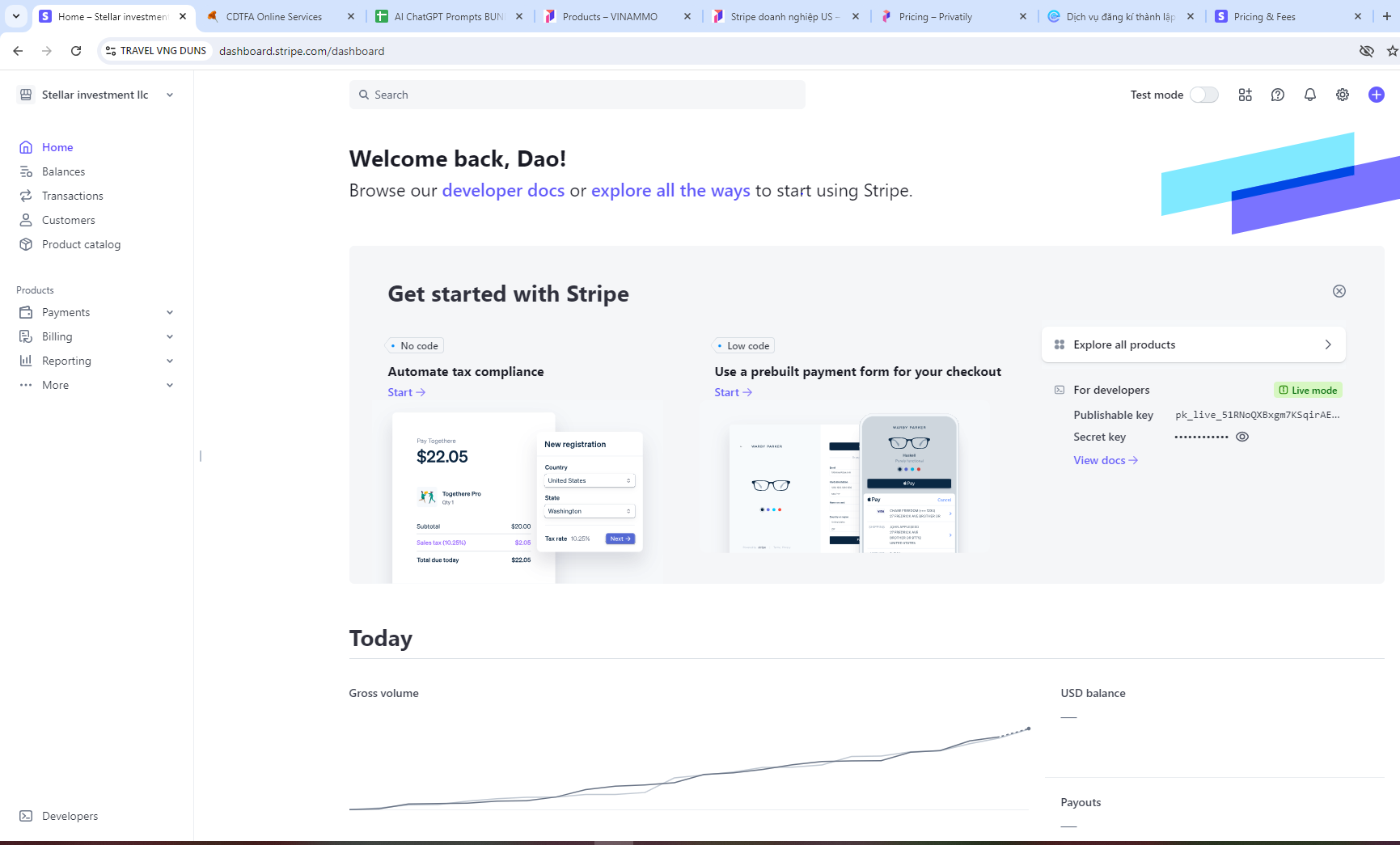Viewport: 1400px width, 845px height.
Task: Click the search magnifier icon
Action: click(364, 95)
